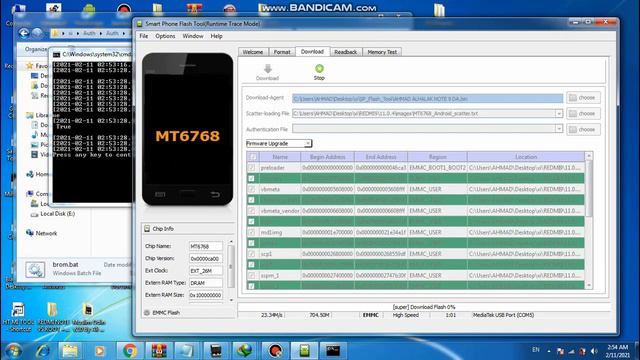The image size is (640, 360).
Task: Switch to the Format tab
Action: [x=282, y=52]
